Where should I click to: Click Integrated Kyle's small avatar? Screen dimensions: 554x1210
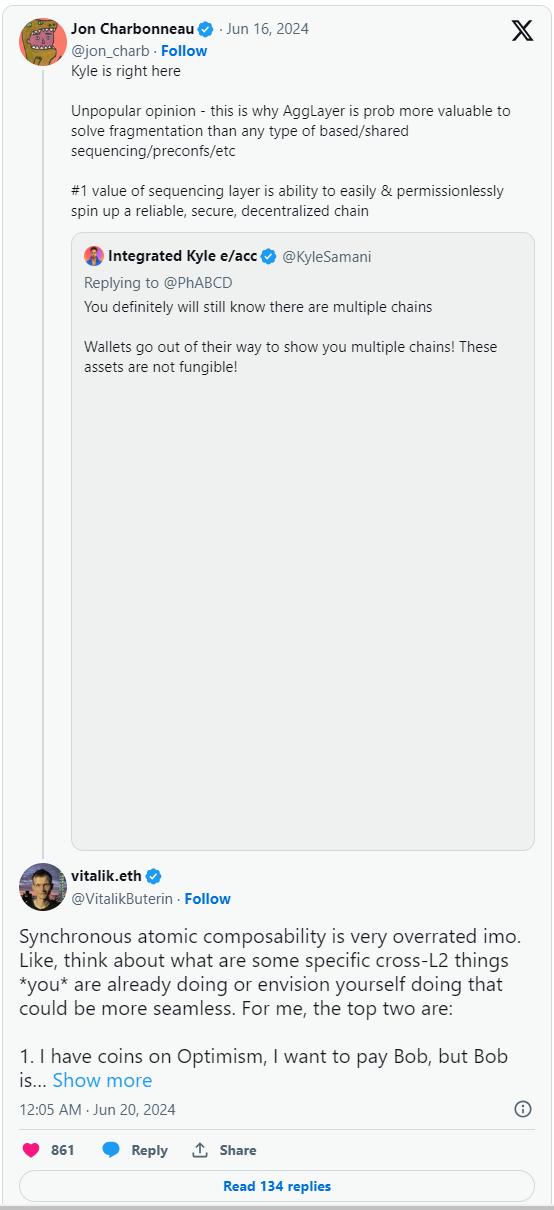pos(94,256)
